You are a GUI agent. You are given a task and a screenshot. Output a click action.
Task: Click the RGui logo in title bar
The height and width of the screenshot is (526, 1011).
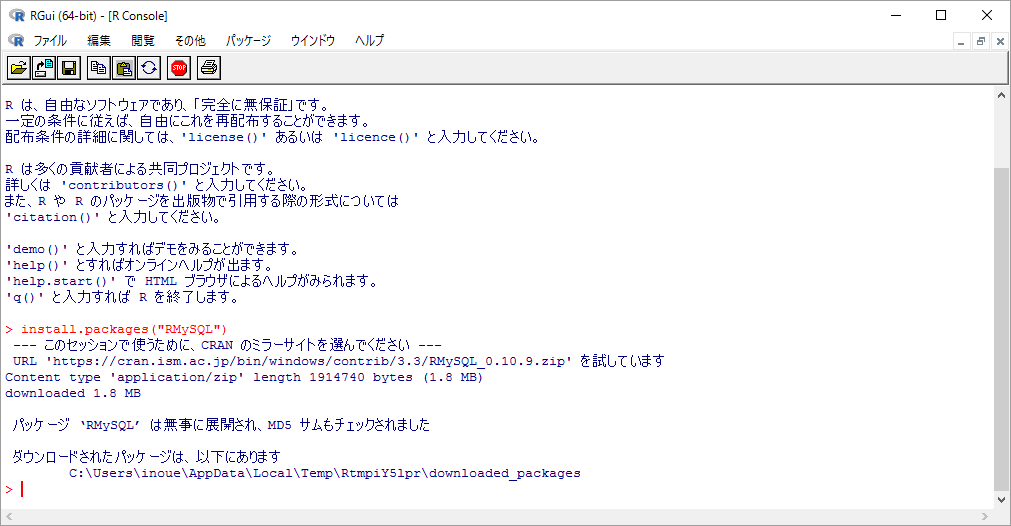click(x=17, y=15)
